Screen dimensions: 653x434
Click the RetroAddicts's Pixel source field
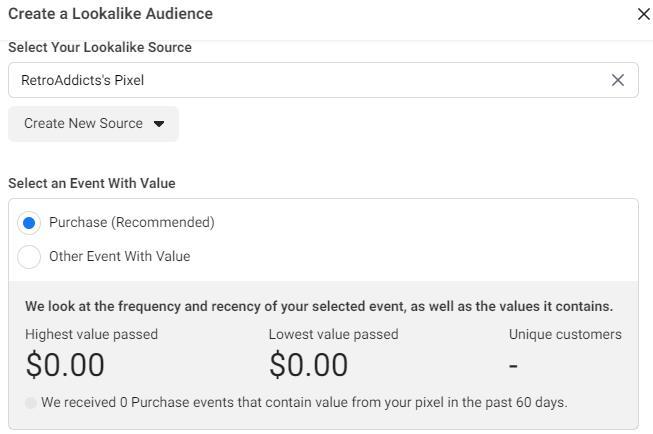(x=300, y=80)
